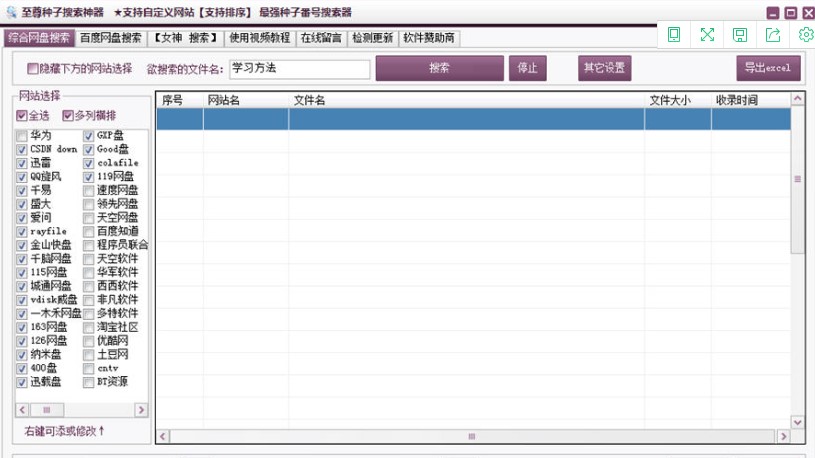Image resolution: width=815 pixels, height=458 pixels.
Task: Switch to the 百度网盘搜索 tab
Action: coord(111,38)
